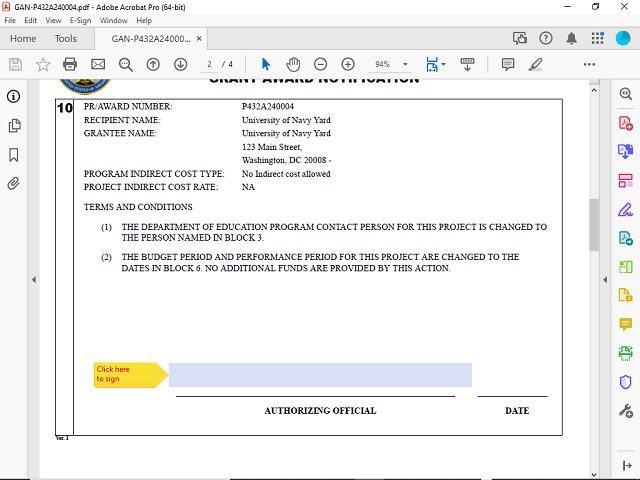Click the yellow 'Click here to sign' tag
Image resolution: width=640 pixels, height=480 pixels.
tap(128, 375)
